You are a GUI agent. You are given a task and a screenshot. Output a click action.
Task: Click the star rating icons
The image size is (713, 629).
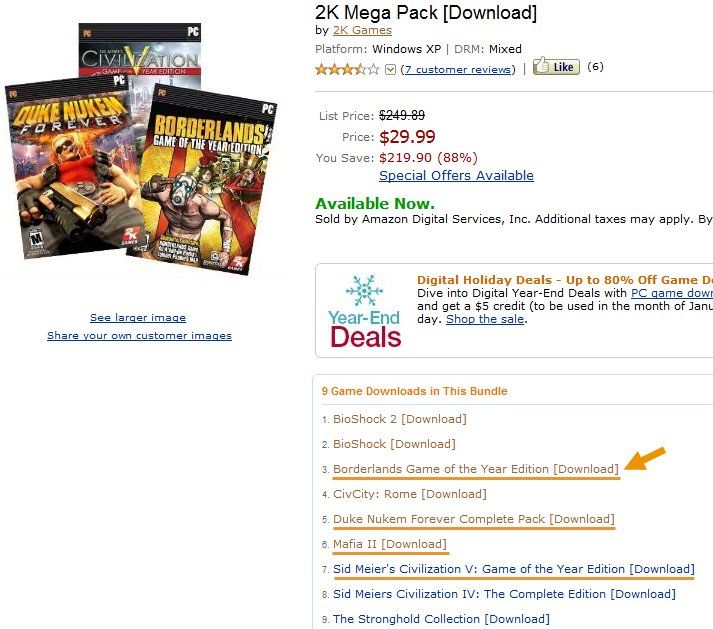click(347, 70)
